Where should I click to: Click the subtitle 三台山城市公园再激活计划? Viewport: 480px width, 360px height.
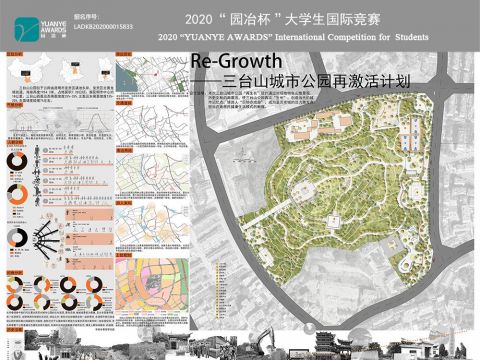pyautogui.click(x=316, y=82)
